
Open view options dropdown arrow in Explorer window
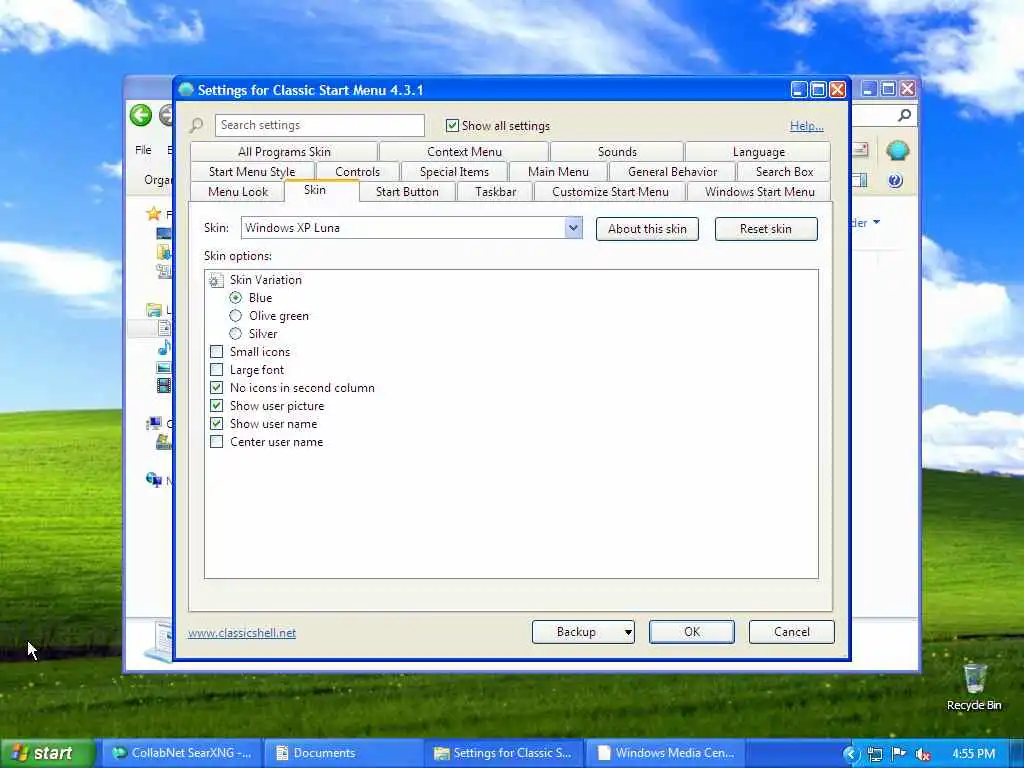tap(876, 223)
